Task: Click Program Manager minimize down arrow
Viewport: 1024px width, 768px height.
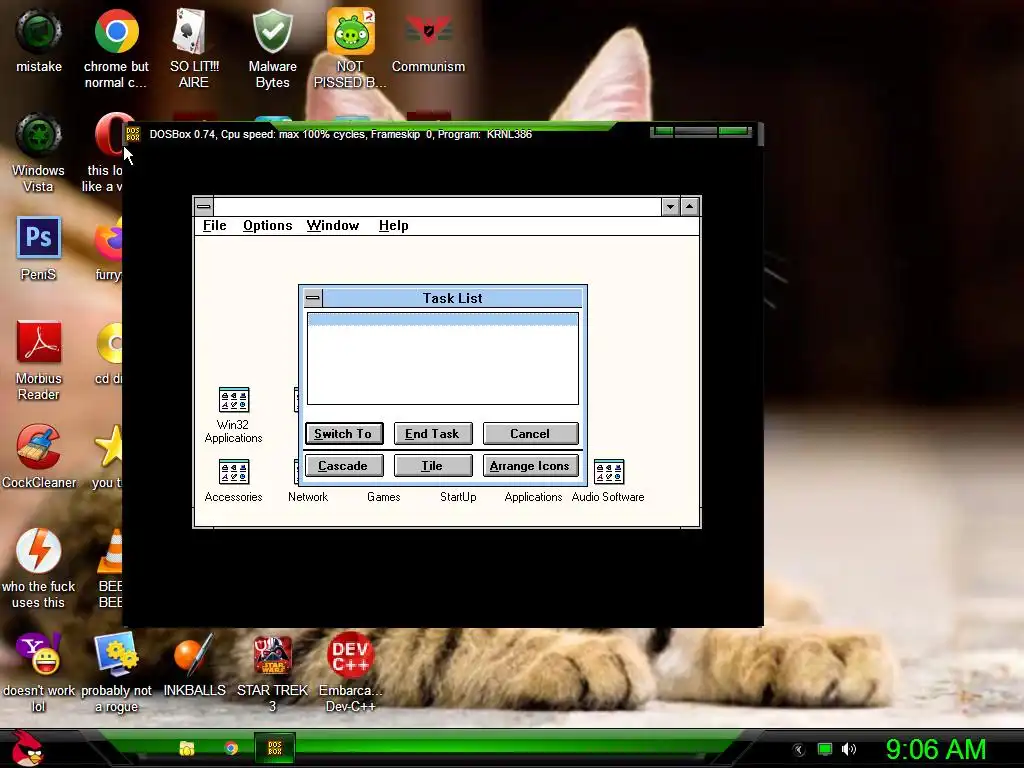Action: click(x=670, y=207)
